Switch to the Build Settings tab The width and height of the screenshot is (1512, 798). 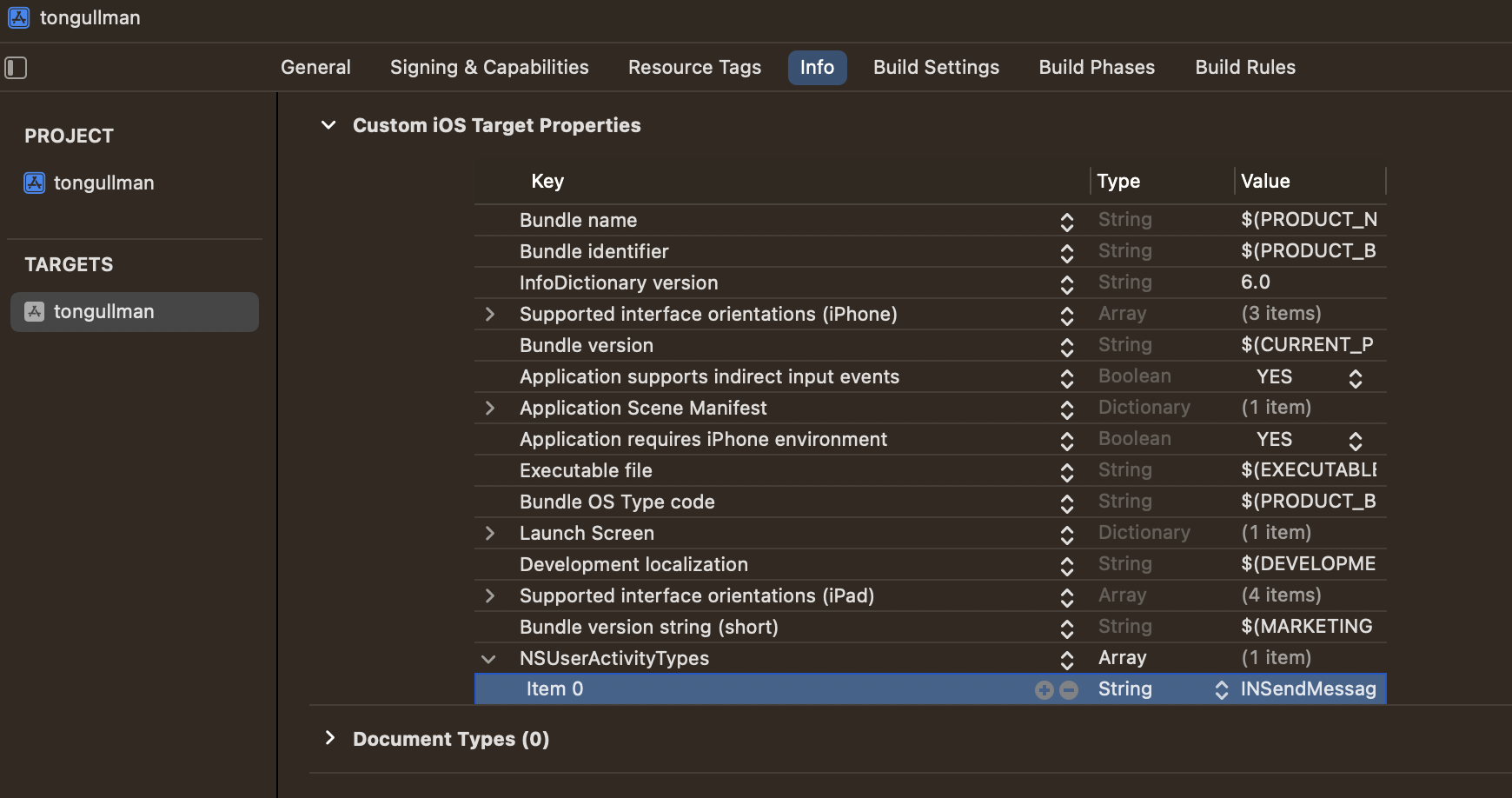[936, 67]
